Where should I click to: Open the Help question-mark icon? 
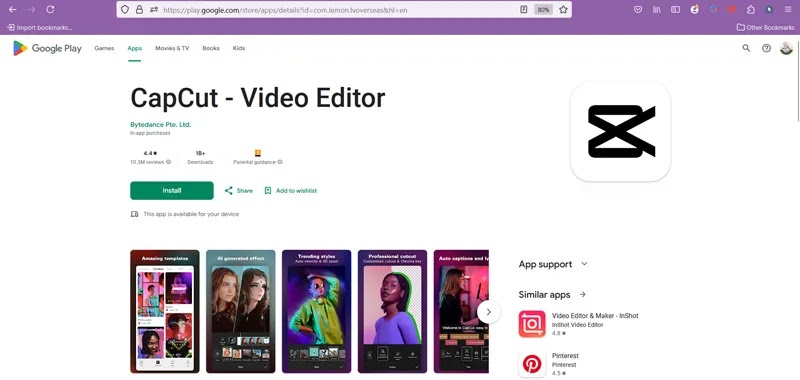click(x=766, y=48)
